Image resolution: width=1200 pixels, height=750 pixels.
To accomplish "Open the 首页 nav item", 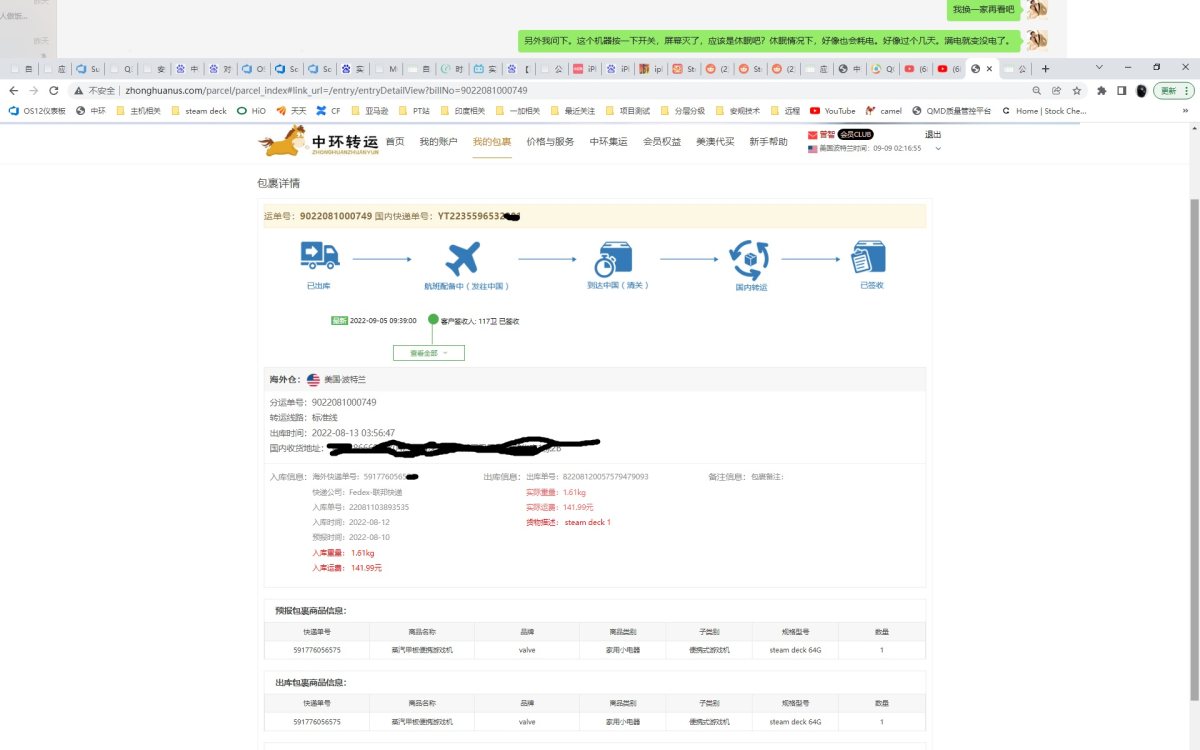I will point(395,142).
